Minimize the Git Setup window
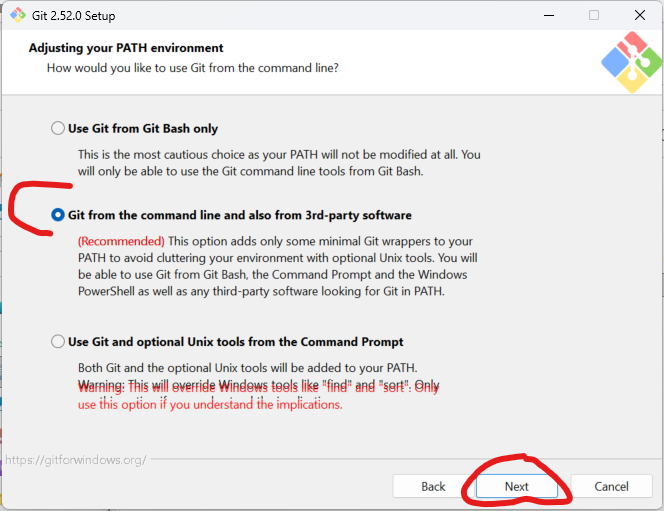The width and height of the screenshot is (664, 511). click(549, 16)
